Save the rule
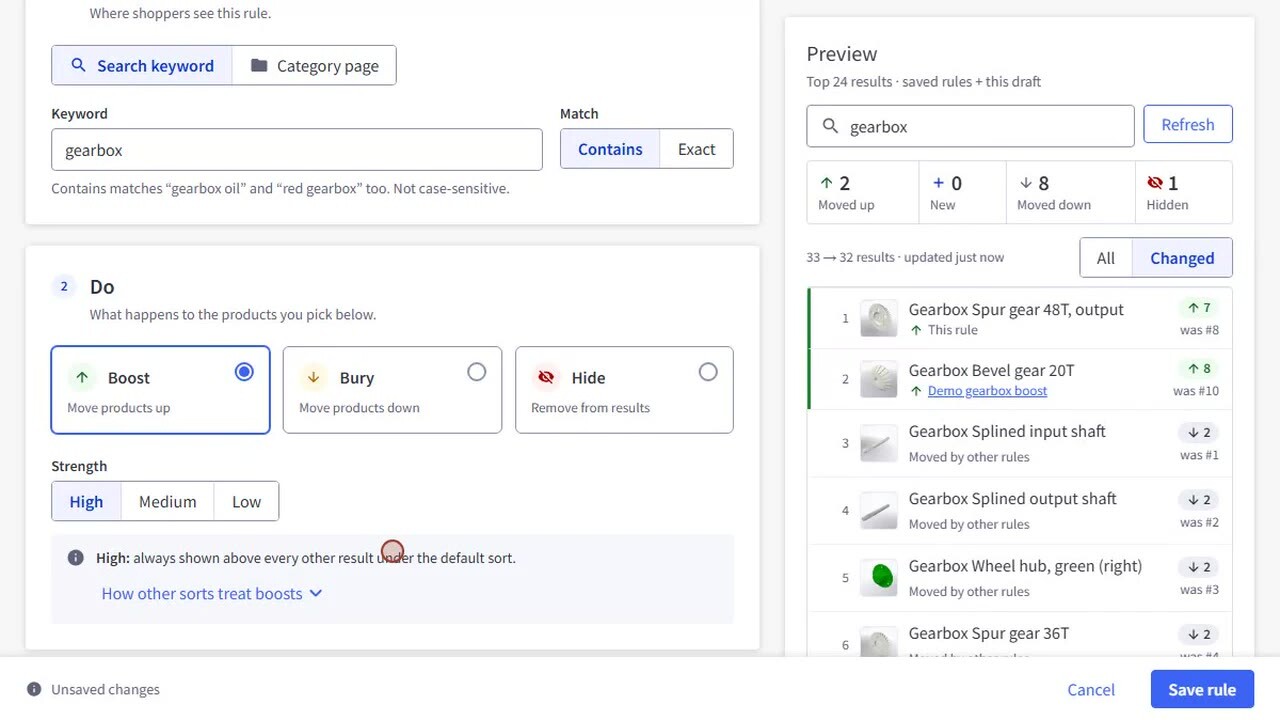Screen dimensions: 1280x720 [1202, 690]
